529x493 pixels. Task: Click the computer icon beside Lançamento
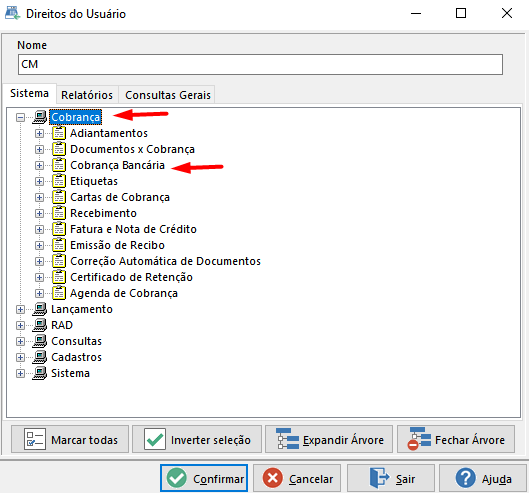(40, 309)
